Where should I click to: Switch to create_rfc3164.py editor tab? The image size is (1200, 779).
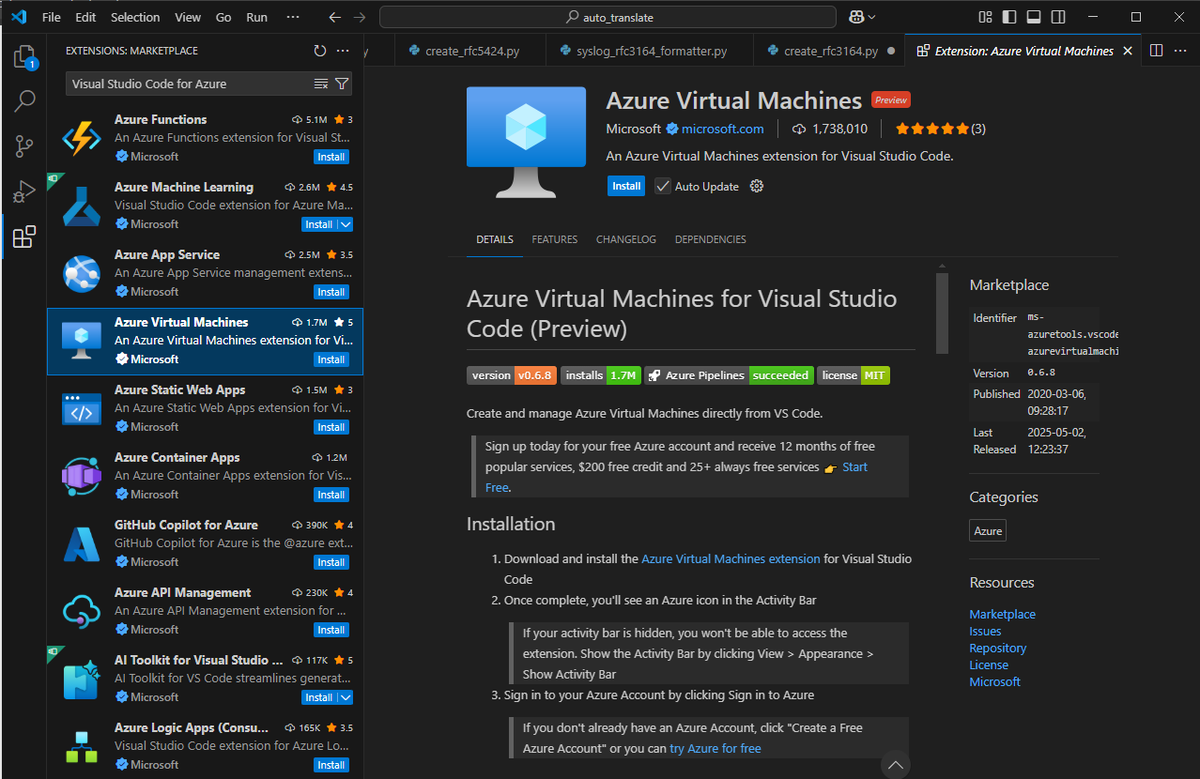829,51
